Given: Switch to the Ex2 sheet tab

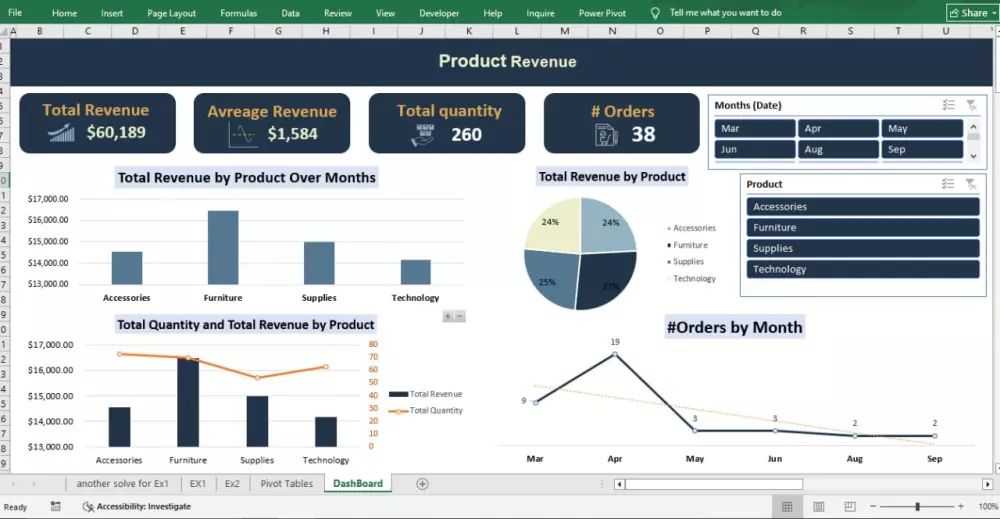Looking at the screenshot, I should (232, 483).
